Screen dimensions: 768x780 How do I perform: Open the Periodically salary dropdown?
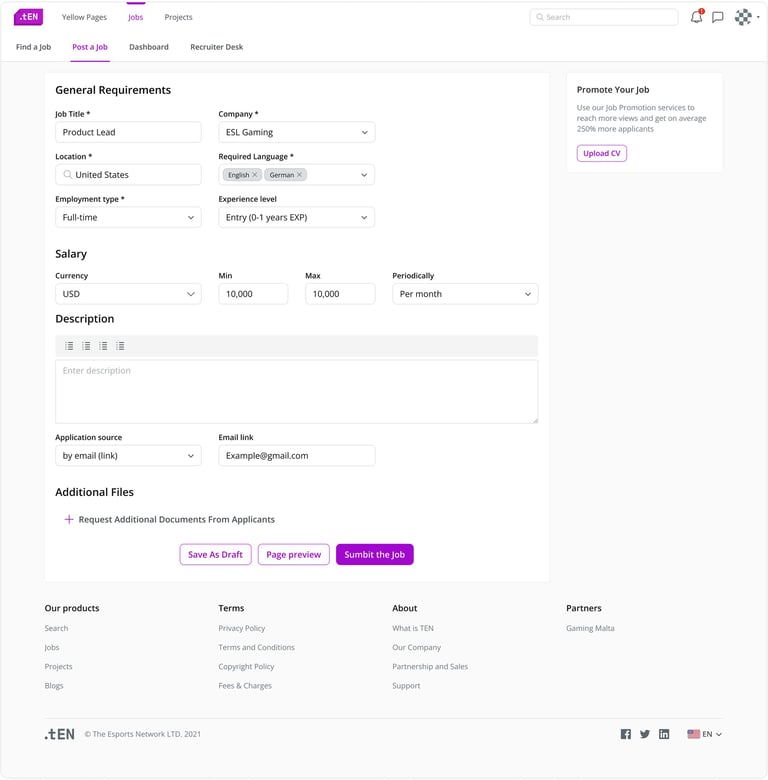[465, 294]
